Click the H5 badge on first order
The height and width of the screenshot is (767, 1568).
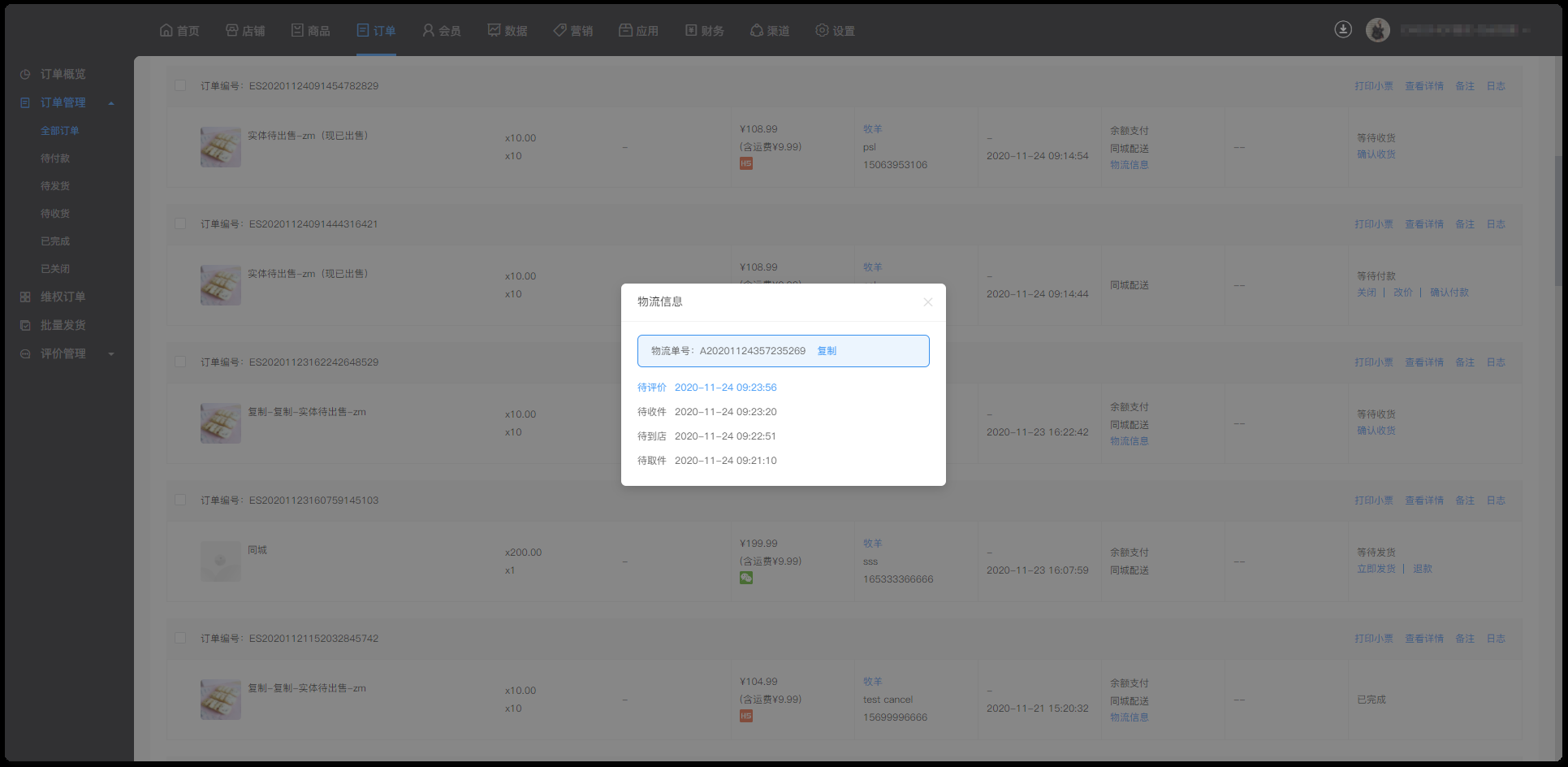coord(745,163)
